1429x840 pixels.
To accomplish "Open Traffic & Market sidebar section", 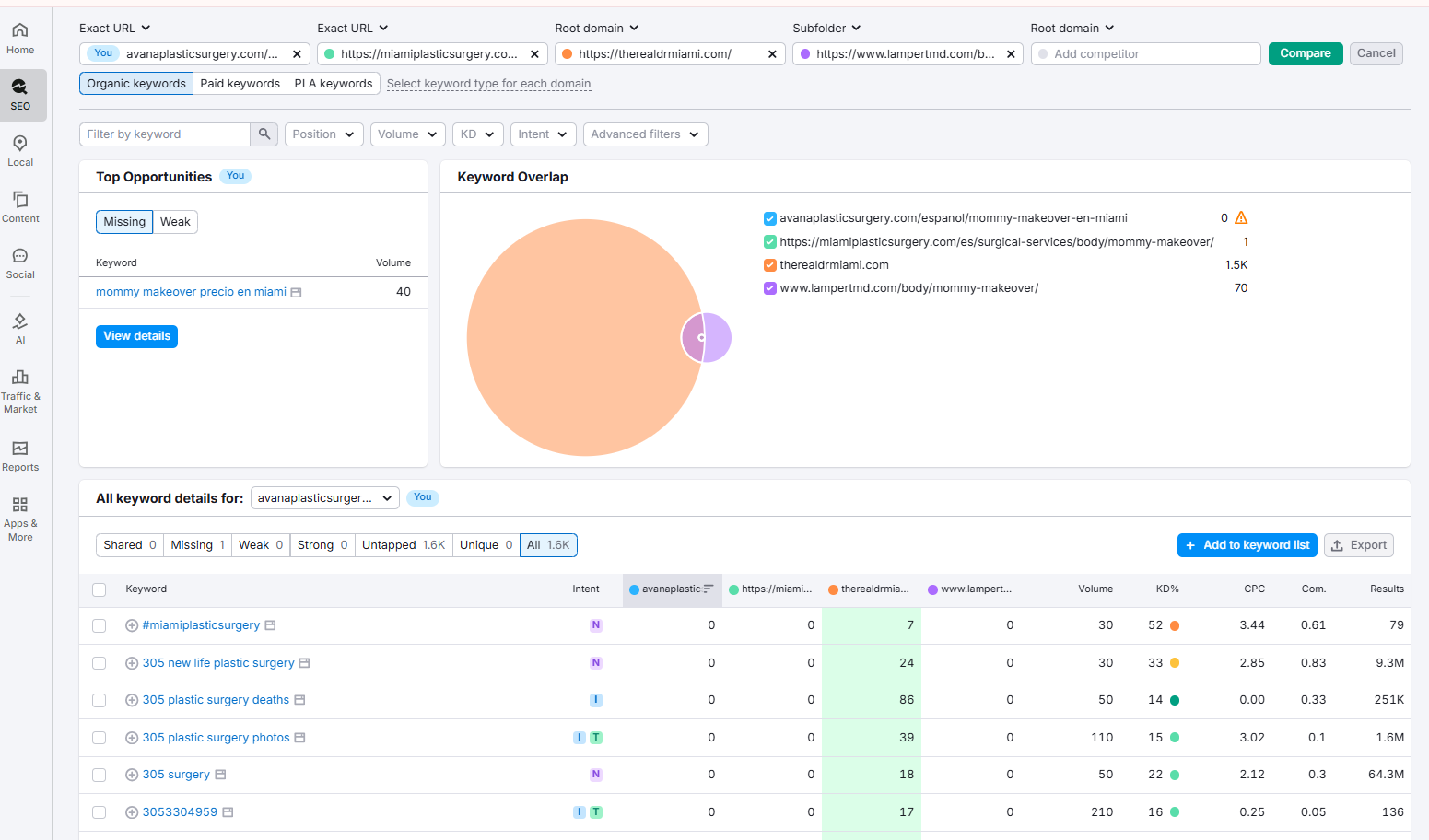I will tap(20, 391).
